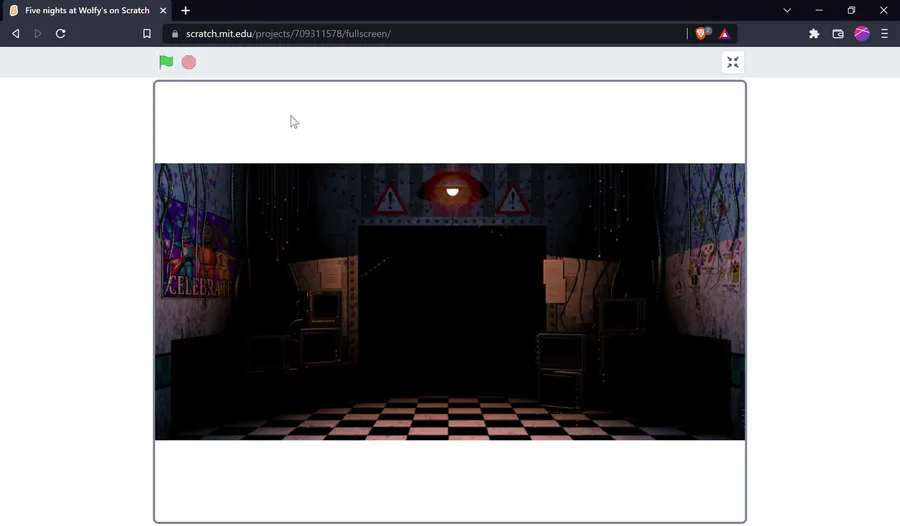Exit fullscreen mode using collapse arrows icon

732,62
